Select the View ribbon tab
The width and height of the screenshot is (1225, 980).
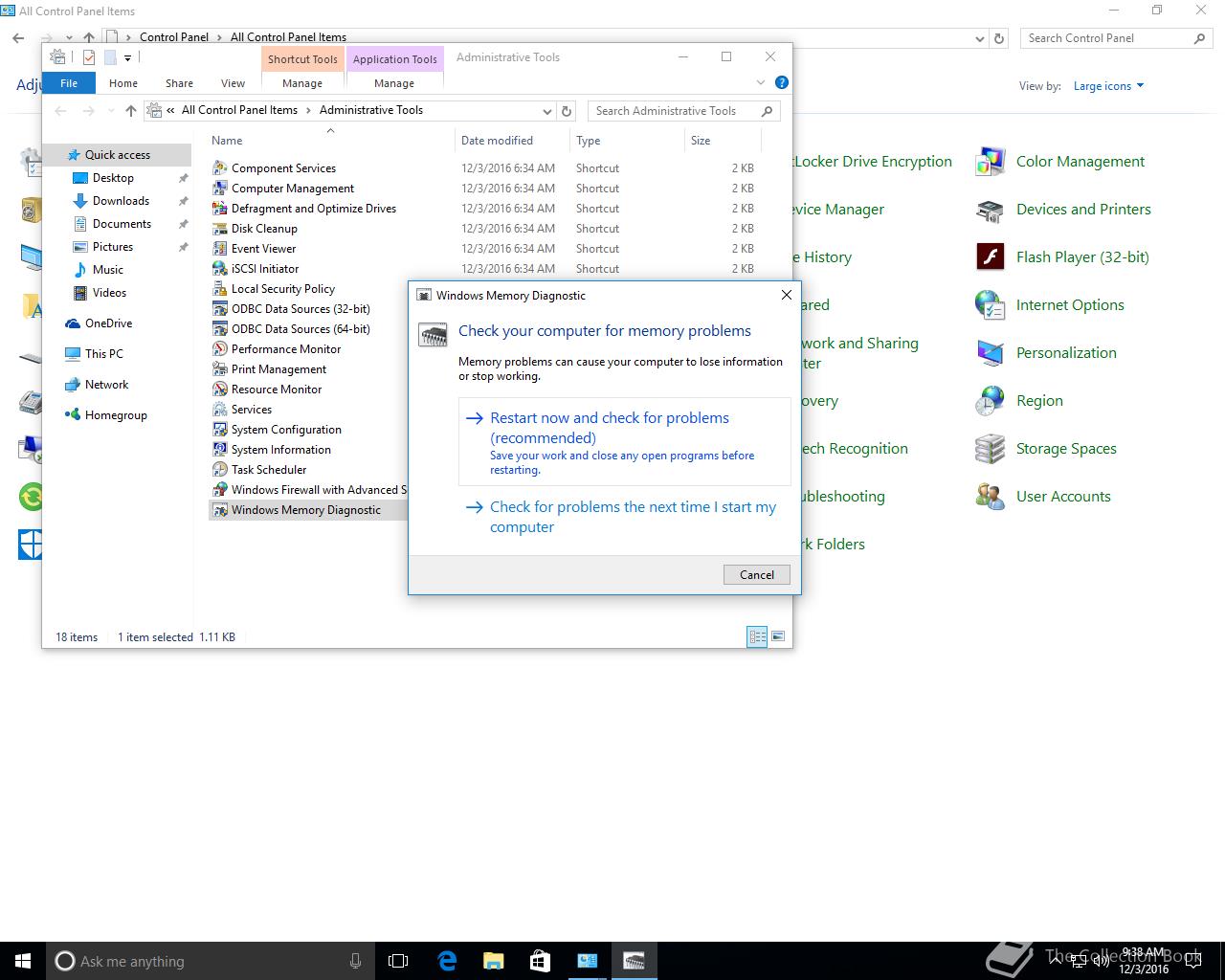click(233, 83)
